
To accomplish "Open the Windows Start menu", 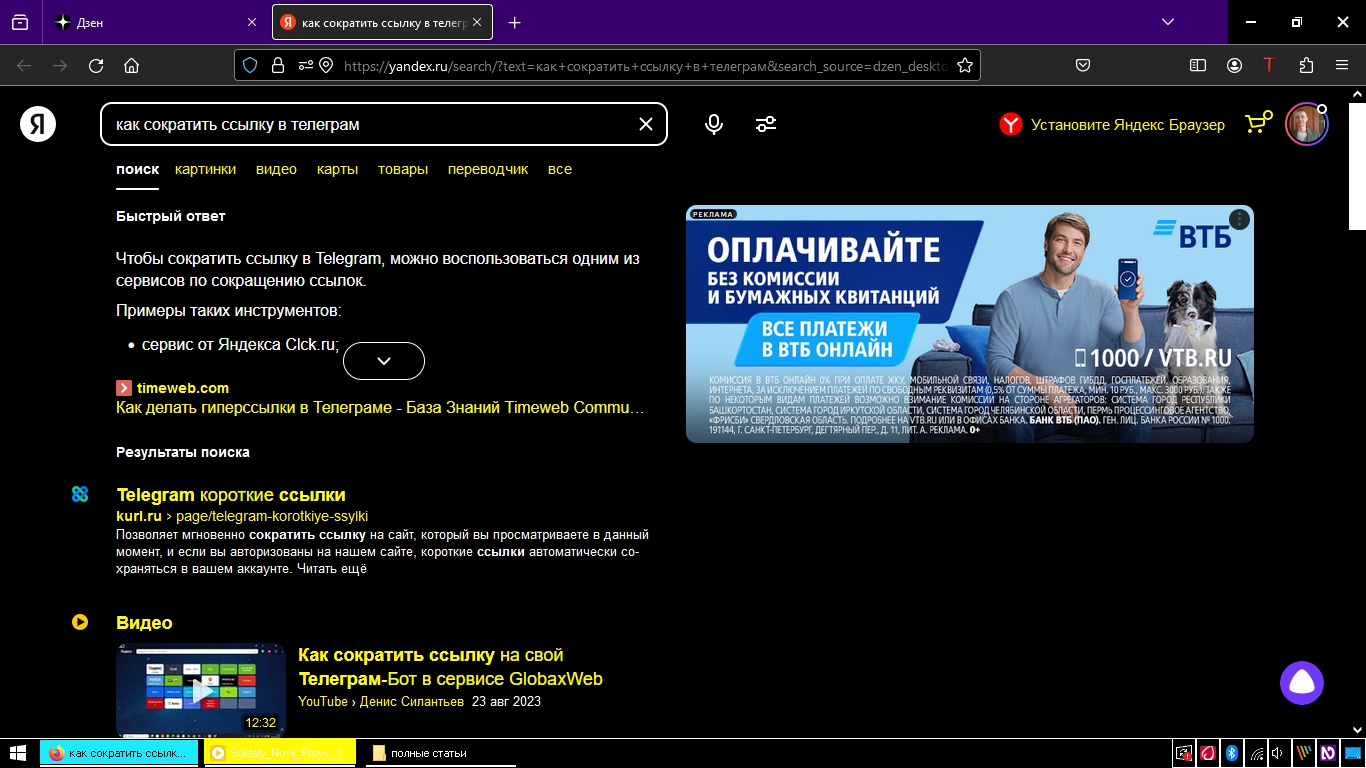I will click(x=18, y=753).
